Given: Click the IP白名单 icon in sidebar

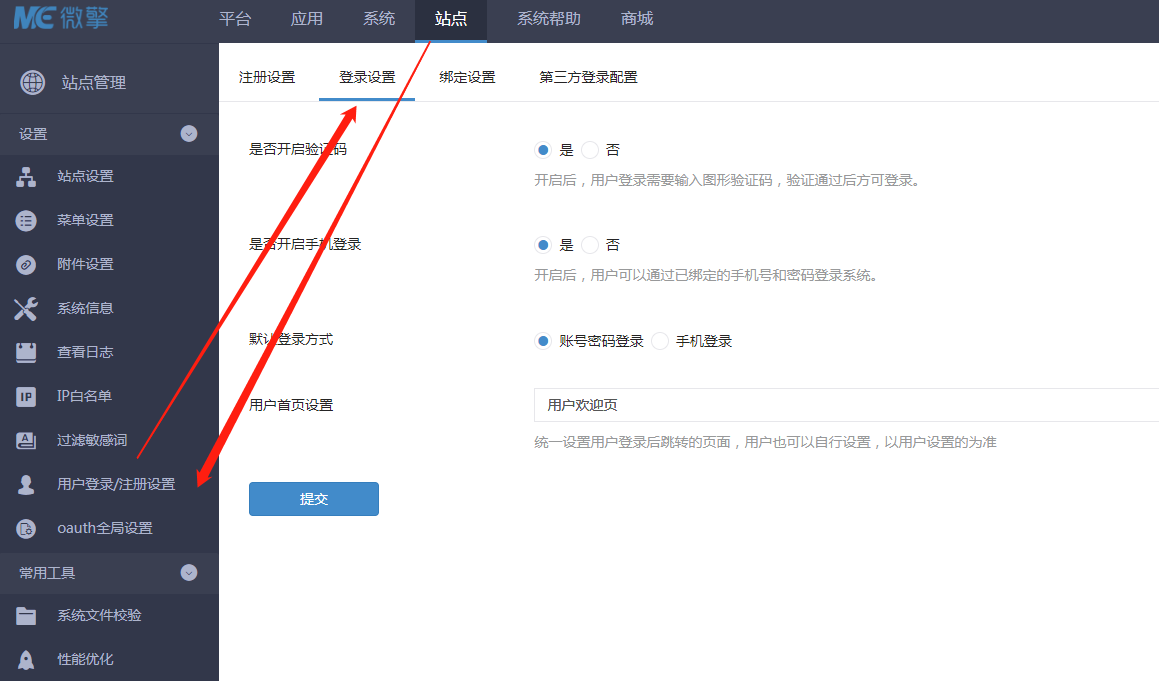Looking at the screenshot, I should [26, 397].
